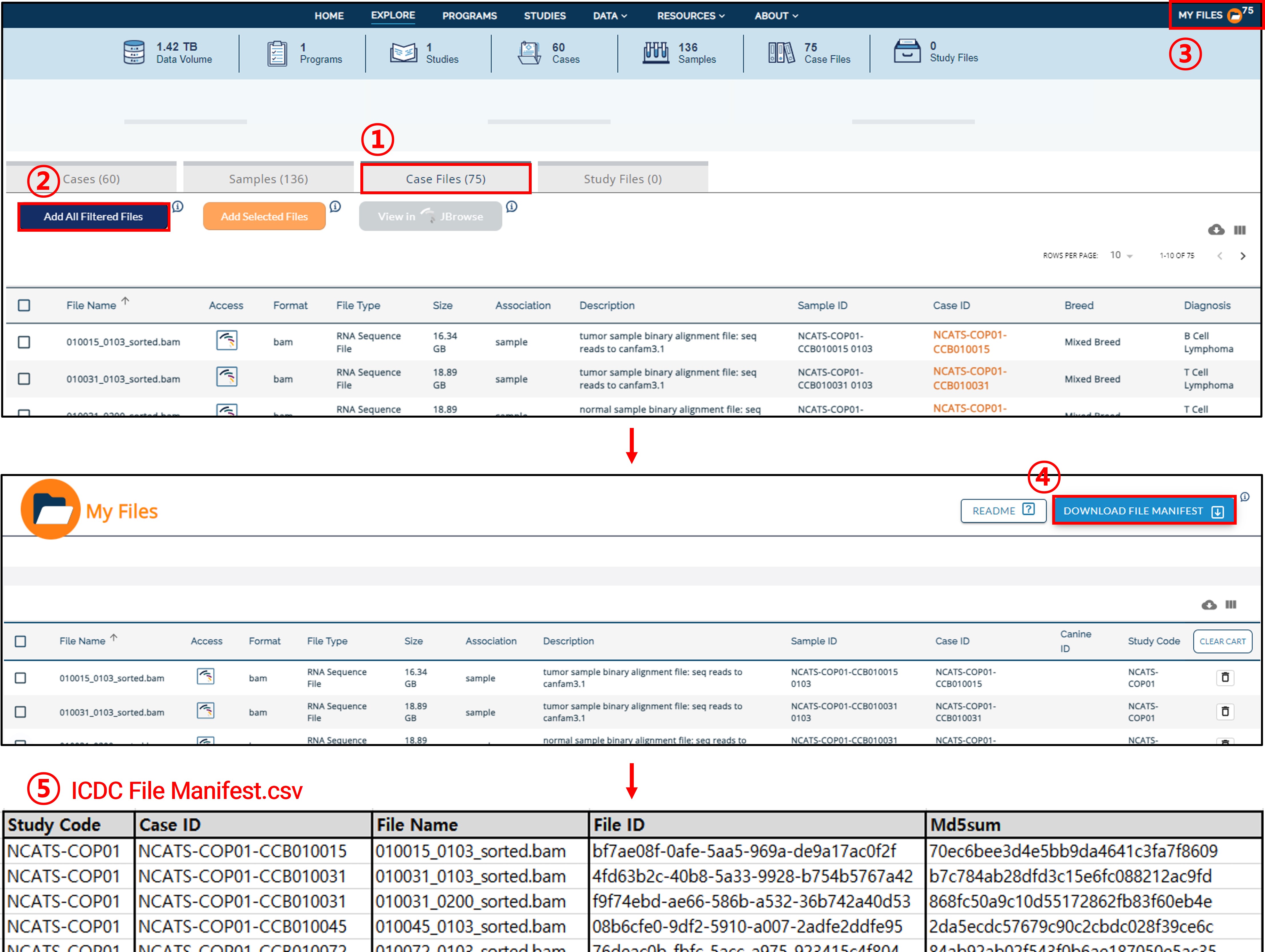Expand the ABOUT menu dropdown

click(x=776, y=16)
